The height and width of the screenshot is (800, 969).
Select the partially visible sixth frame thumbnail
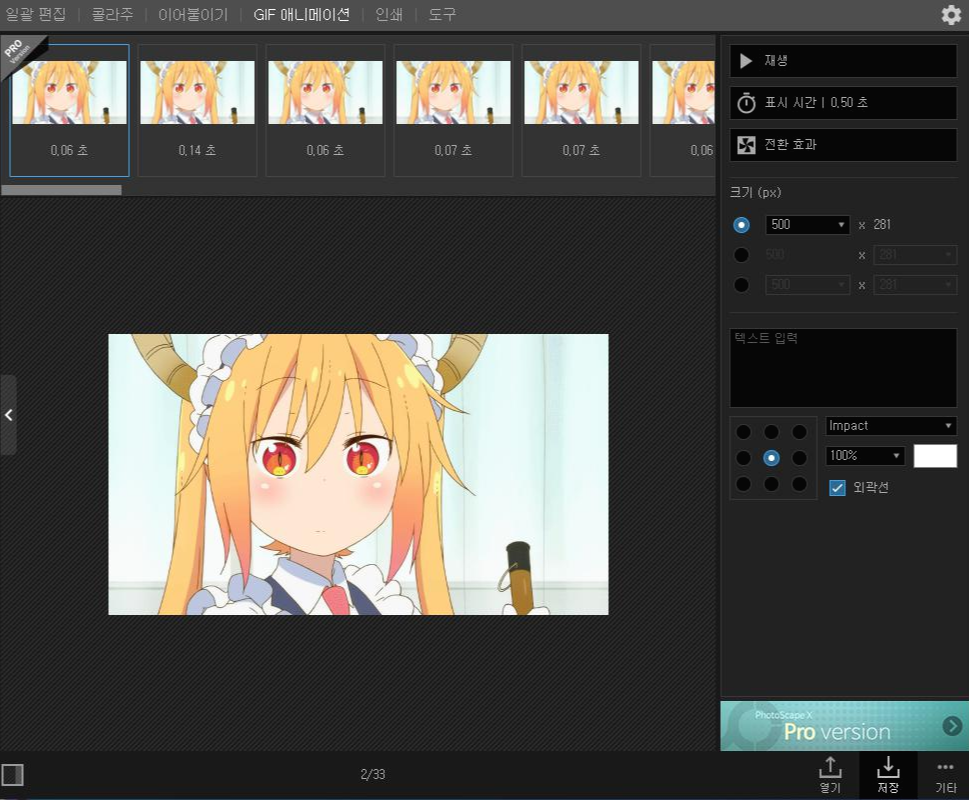tap(682, 110)
